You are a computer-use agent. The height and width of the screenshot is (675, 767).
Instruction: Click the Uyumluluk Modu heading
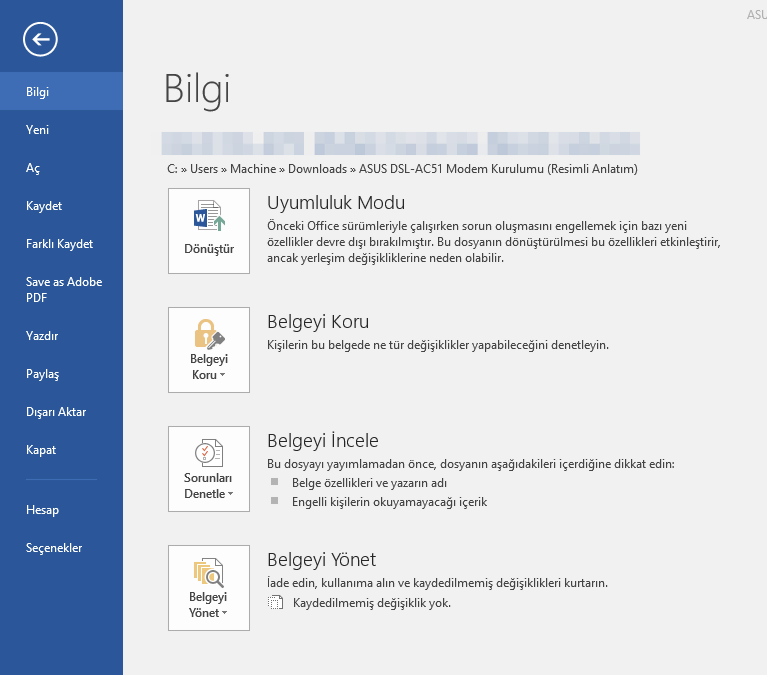tap(336, 202)
